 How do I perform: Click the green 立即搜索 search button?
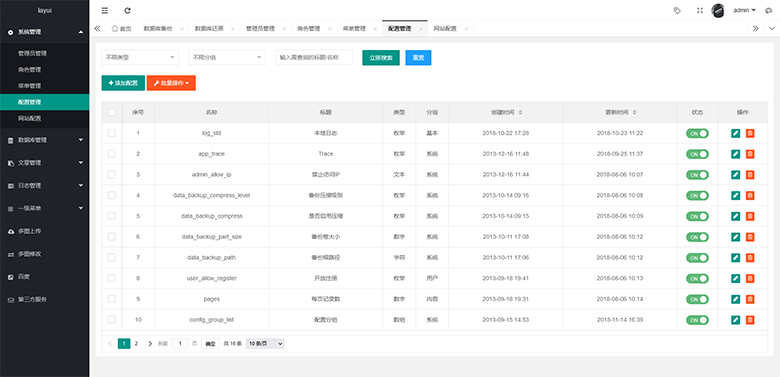click(x=381, y=58)
